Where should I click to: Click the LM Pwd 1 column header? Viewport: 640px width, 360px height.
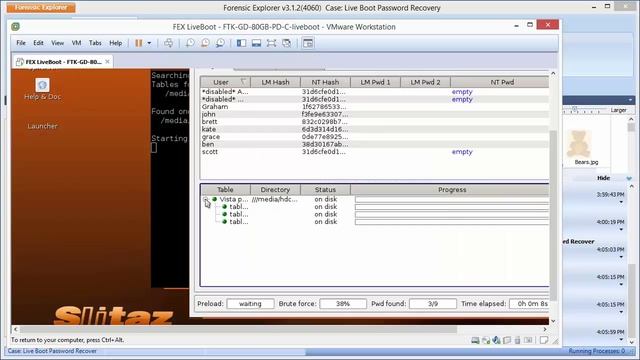(376, 82)
